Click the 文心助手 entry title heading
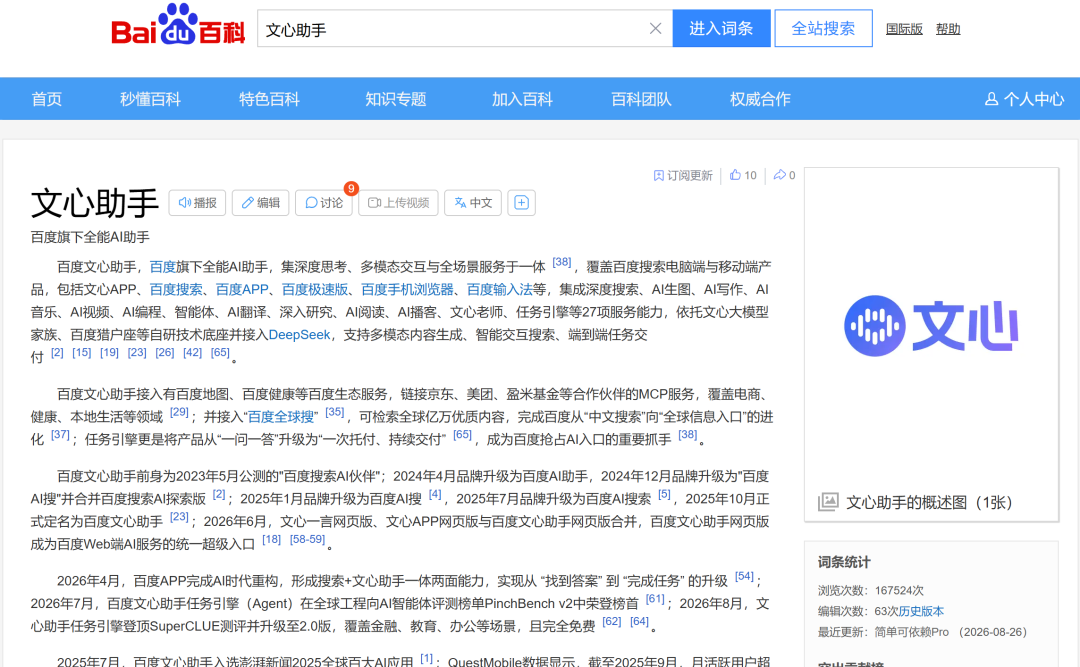Viewport: 1080px width, 667px height. 95,203
